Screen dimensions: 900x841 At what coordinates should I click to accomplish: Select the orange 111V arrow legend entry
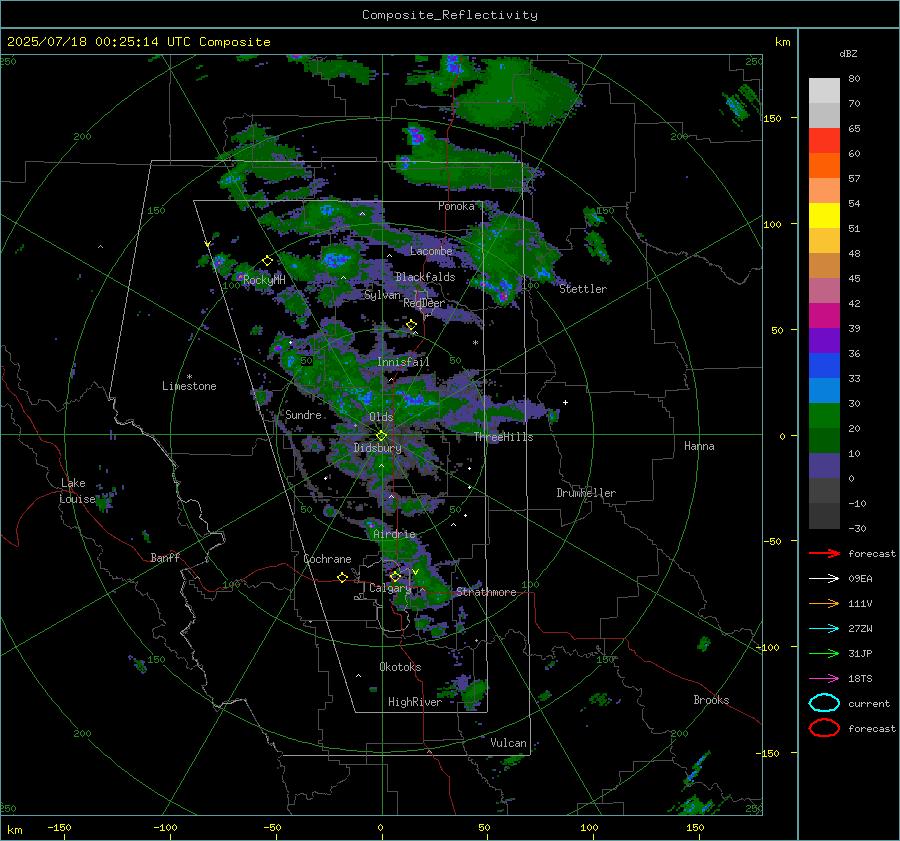pos(824,603)
